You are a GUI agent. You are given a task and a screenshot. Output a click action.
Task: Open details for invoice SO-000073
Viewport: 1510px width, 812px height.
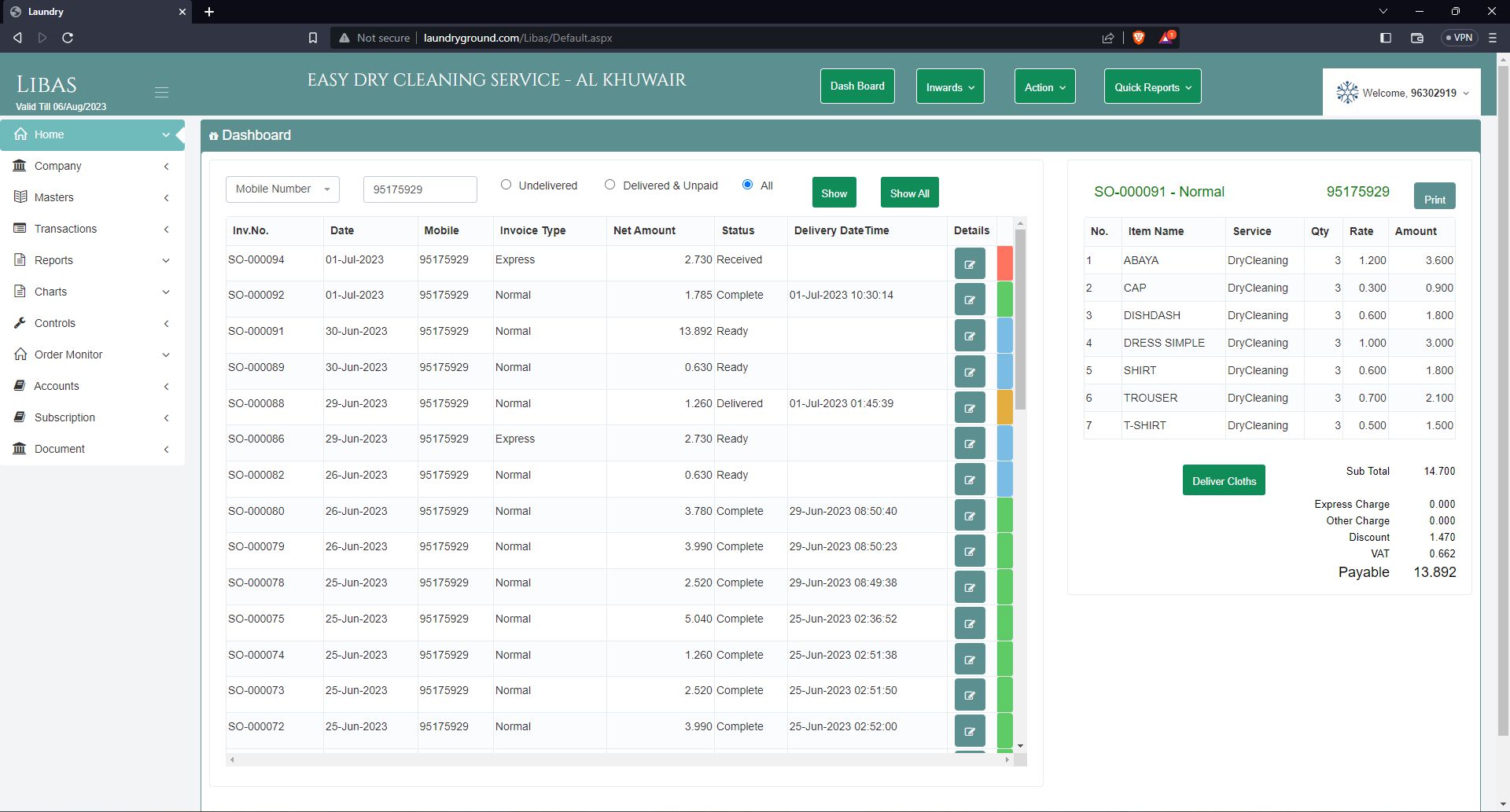point(970,695)
